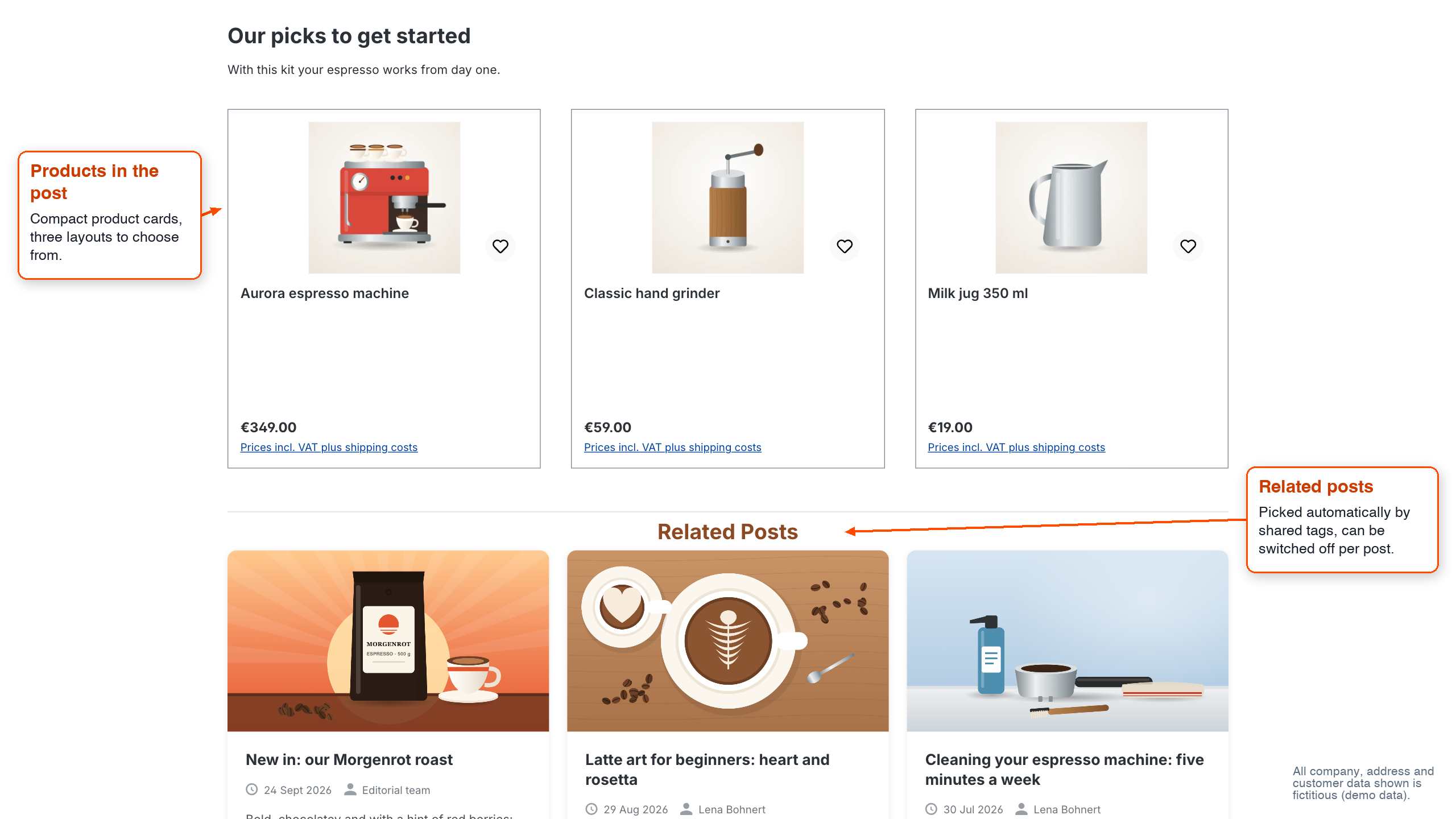
Task: Open Aurora espresso machine product title
Action: point(325,293)
